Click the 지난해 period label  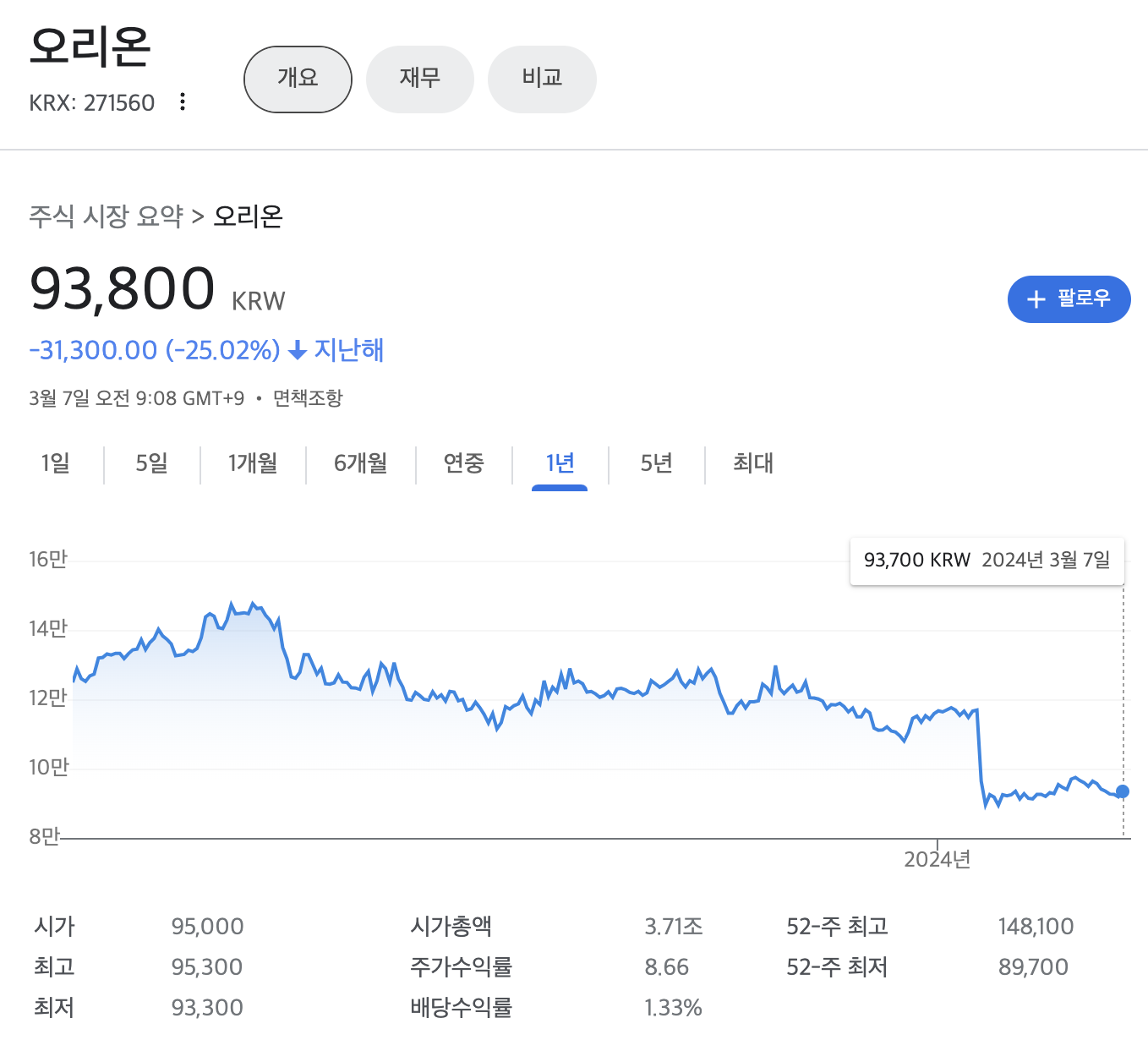(x=349, y=350)
